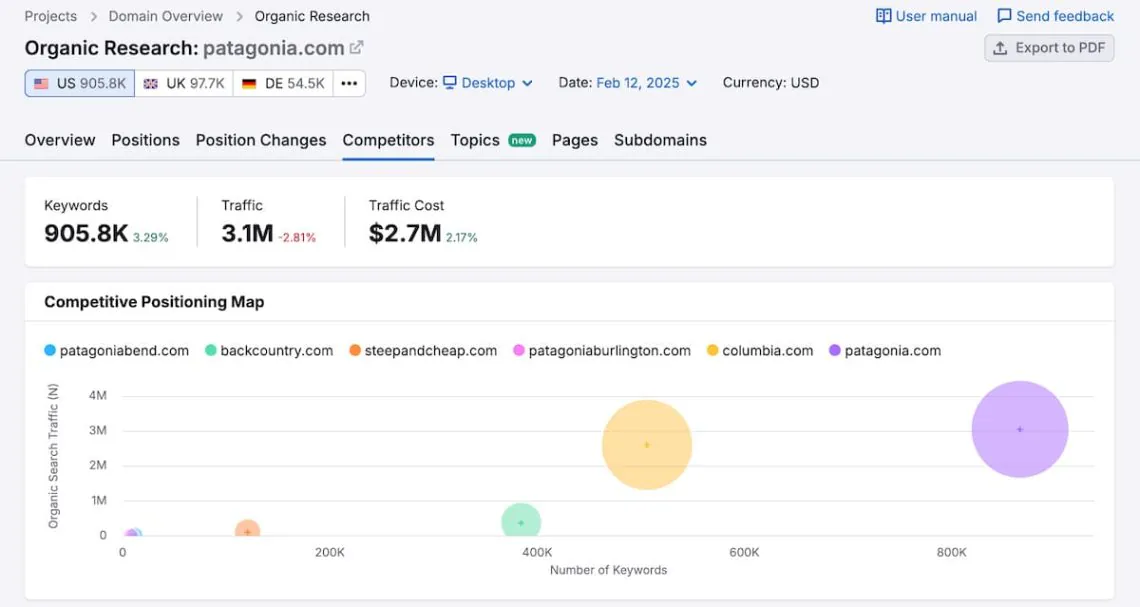Image resolution: width=1140 pixels, height=607 pixels.
Task: Click the UK flag icon
Action: (x=150, y=84)
